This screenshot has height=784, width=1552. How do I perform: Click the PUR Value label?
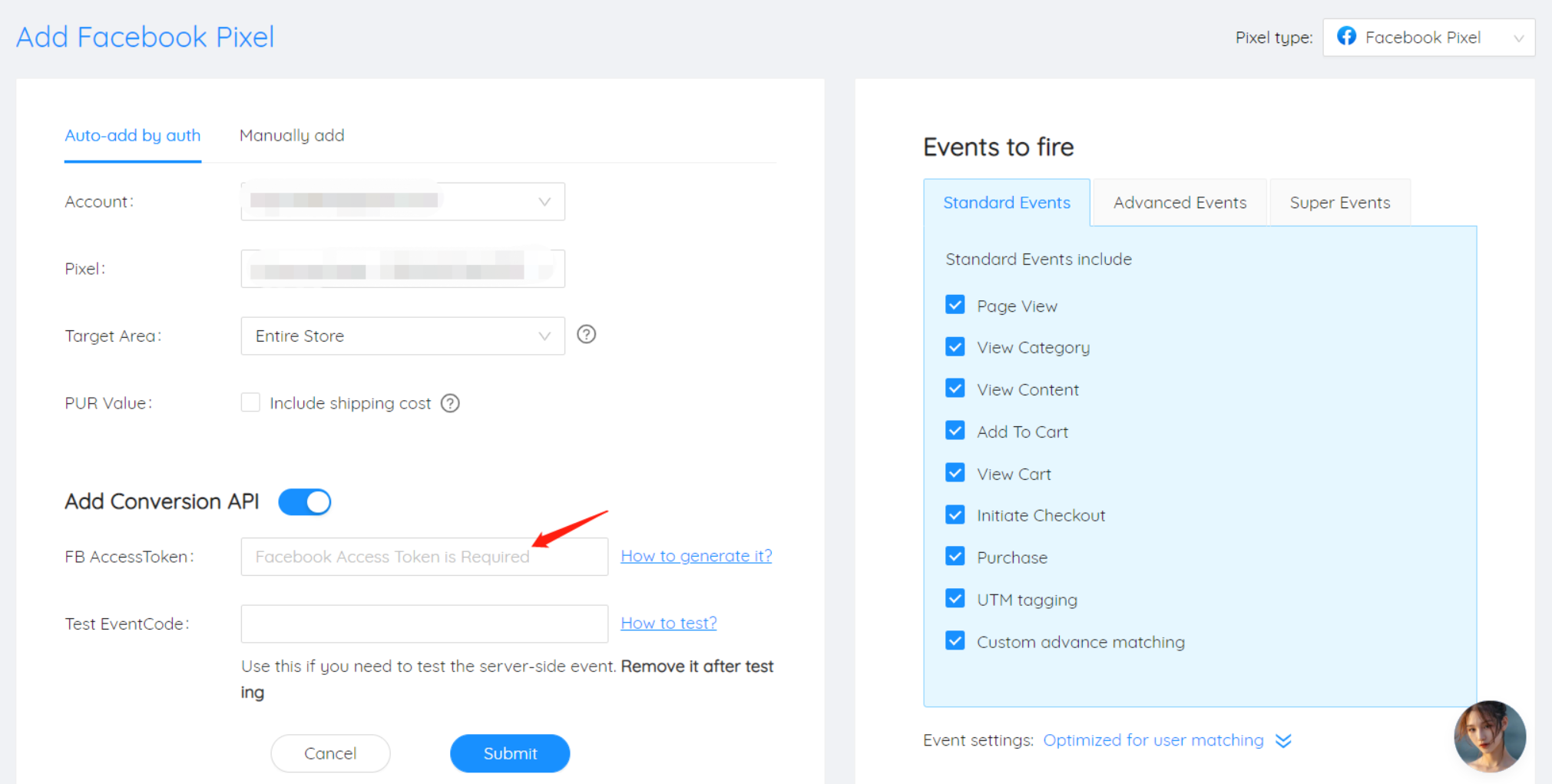[x=108, y=403]
